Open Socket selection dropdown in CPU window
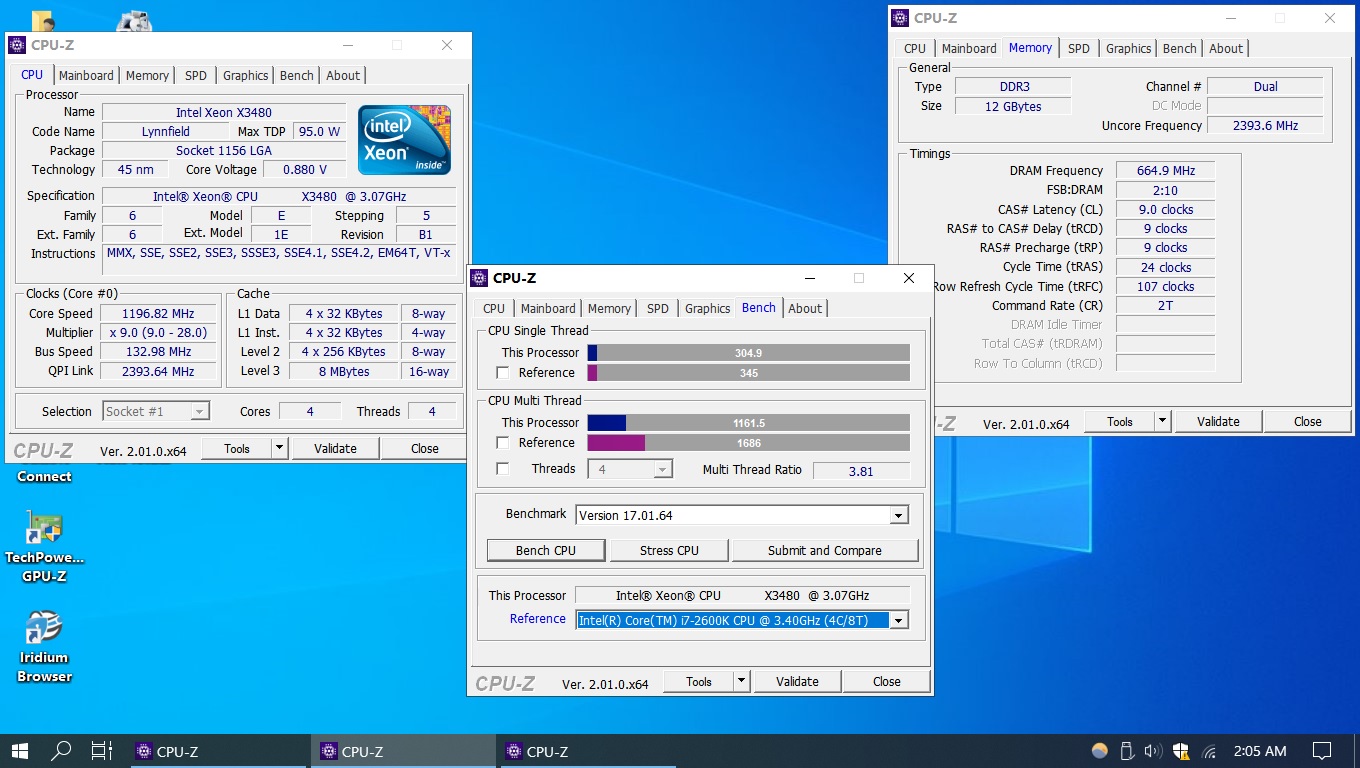The width and height of the screenshot is (1360, 768). coord(200,412)
